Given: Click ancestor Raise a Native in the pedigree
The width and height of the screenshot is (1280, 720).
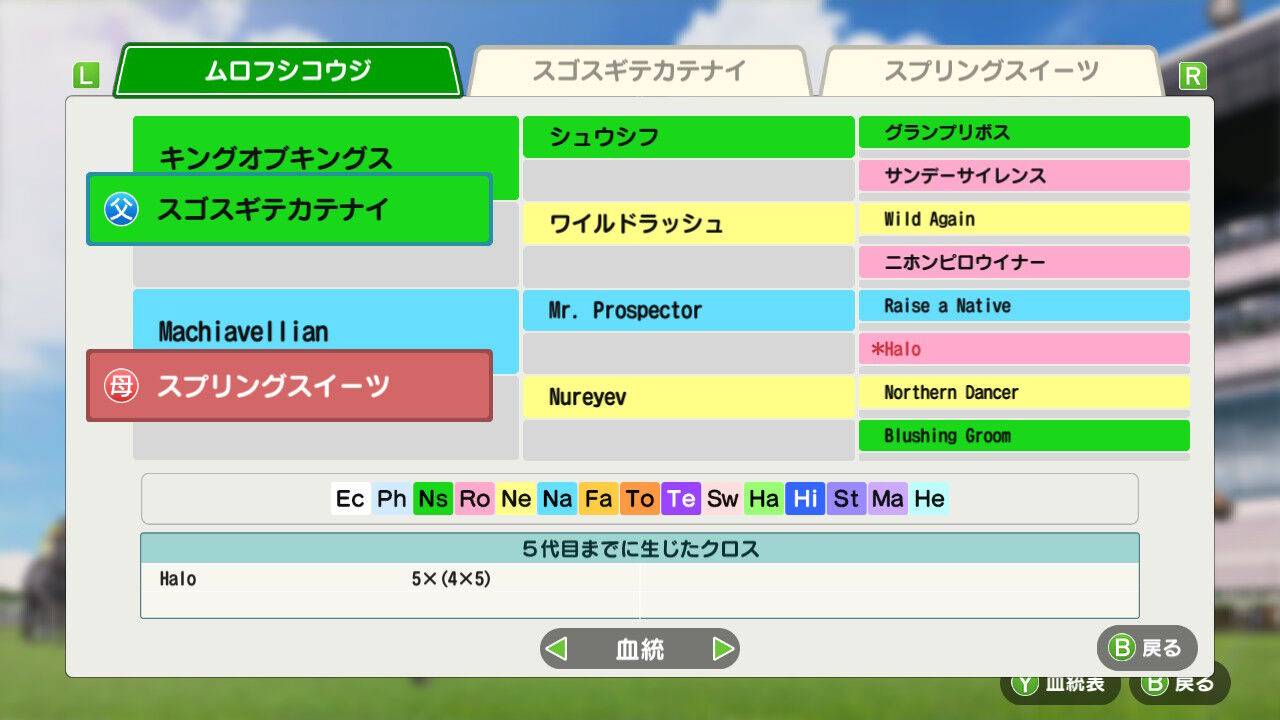Looking at the screenshot, I should [1024, 305].
